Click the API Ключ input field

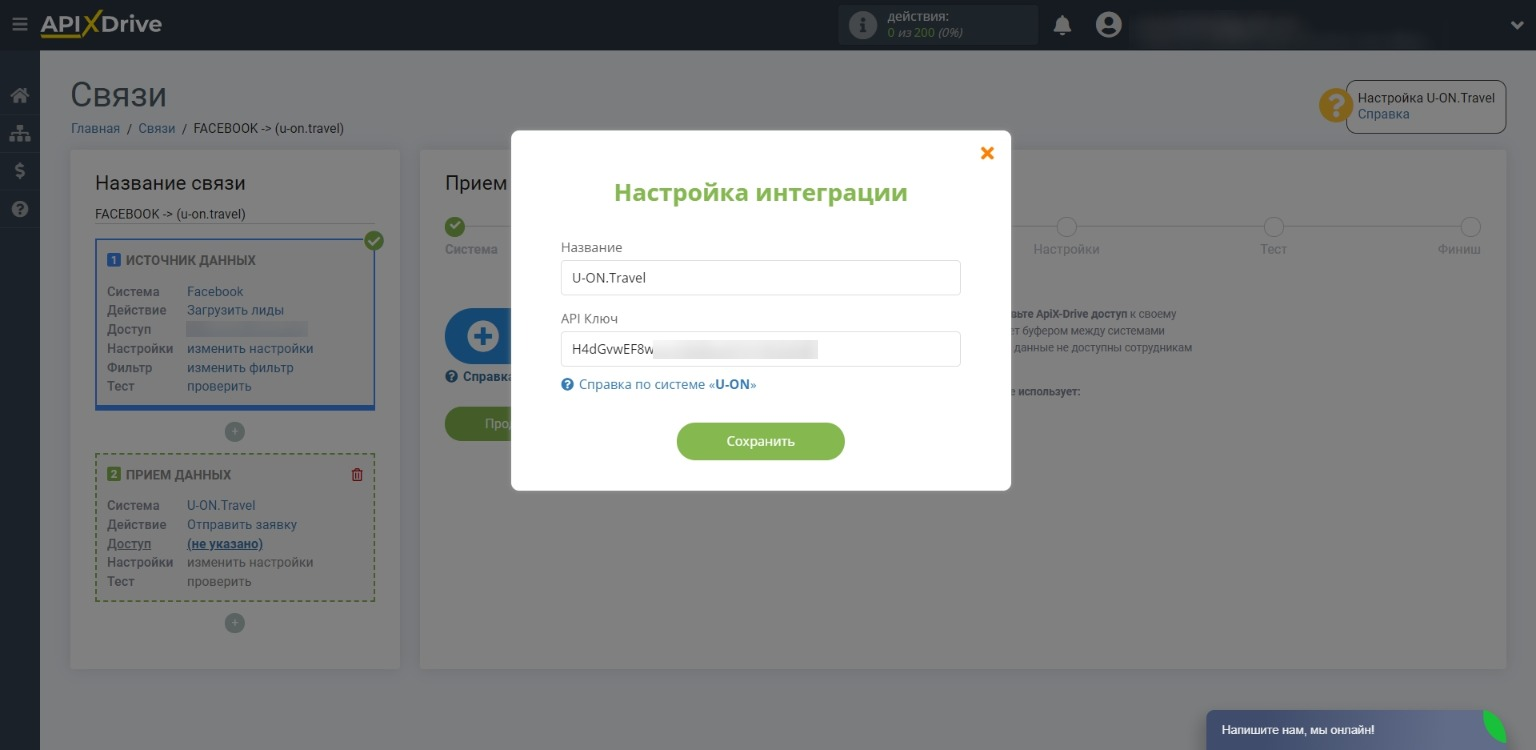[x=761, y=349]
